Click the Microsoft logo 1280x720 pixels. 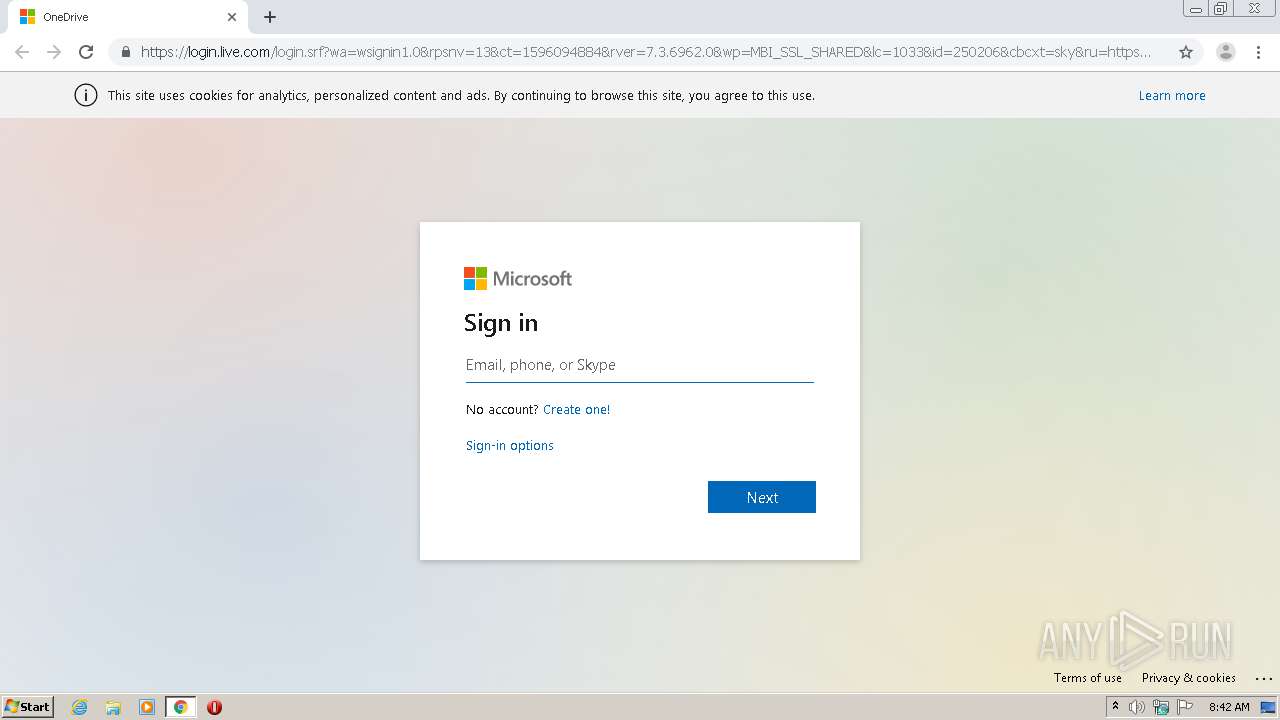(518, 278)
